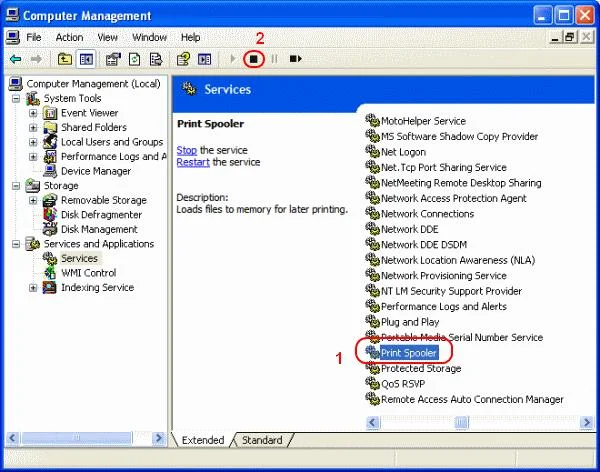Screen dimensions: 600x472
Task: Click the inner MDI minimize button
Action: coord(555,37)
